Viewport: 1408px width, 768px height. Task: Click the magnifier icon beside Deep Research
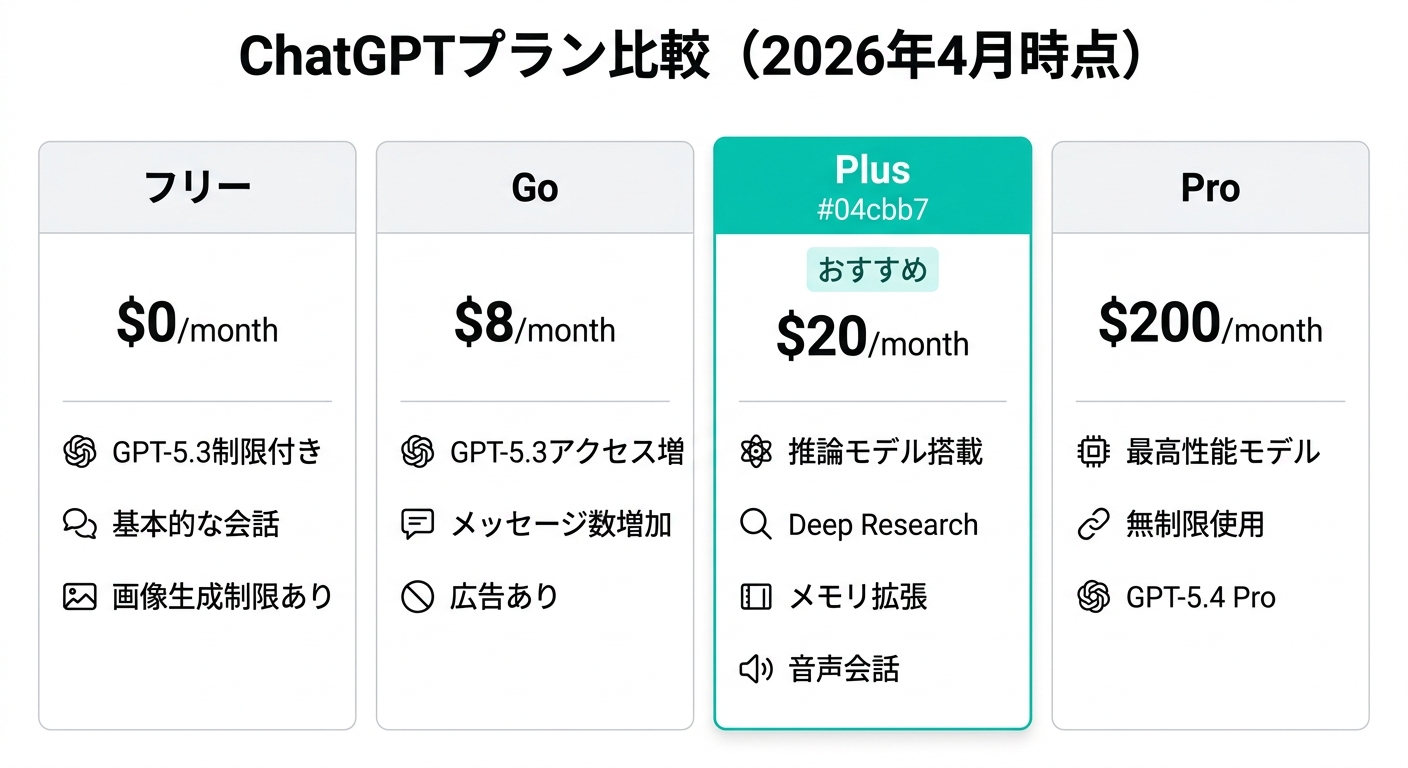755,525
